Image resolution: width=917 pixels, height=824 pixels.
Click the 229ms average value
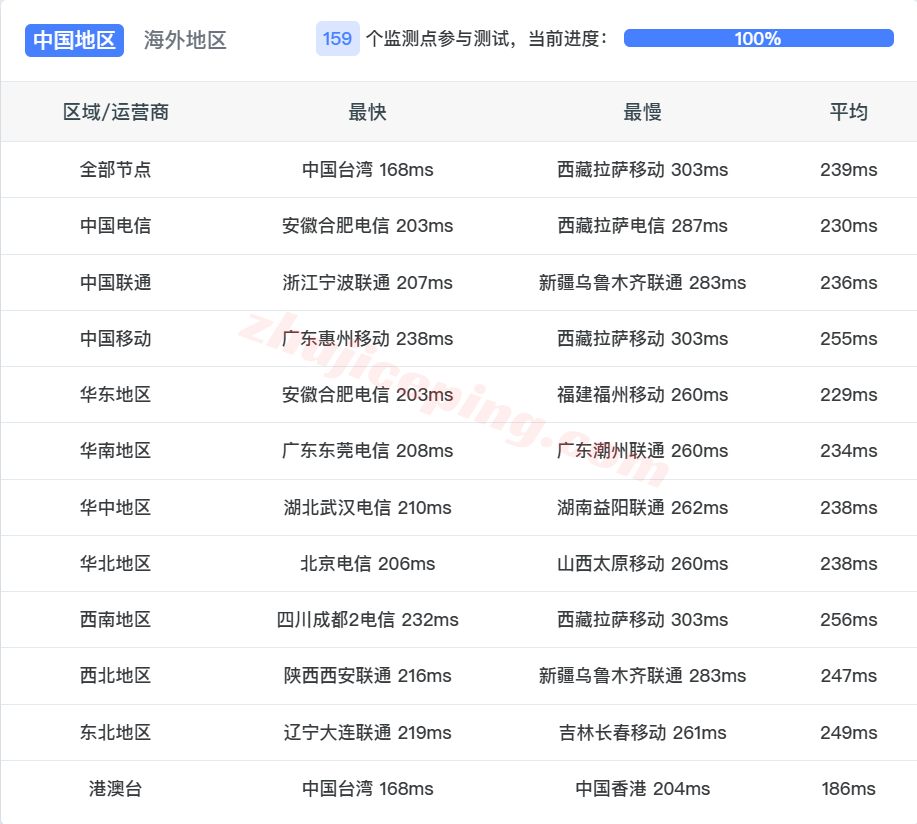(849, 395)
